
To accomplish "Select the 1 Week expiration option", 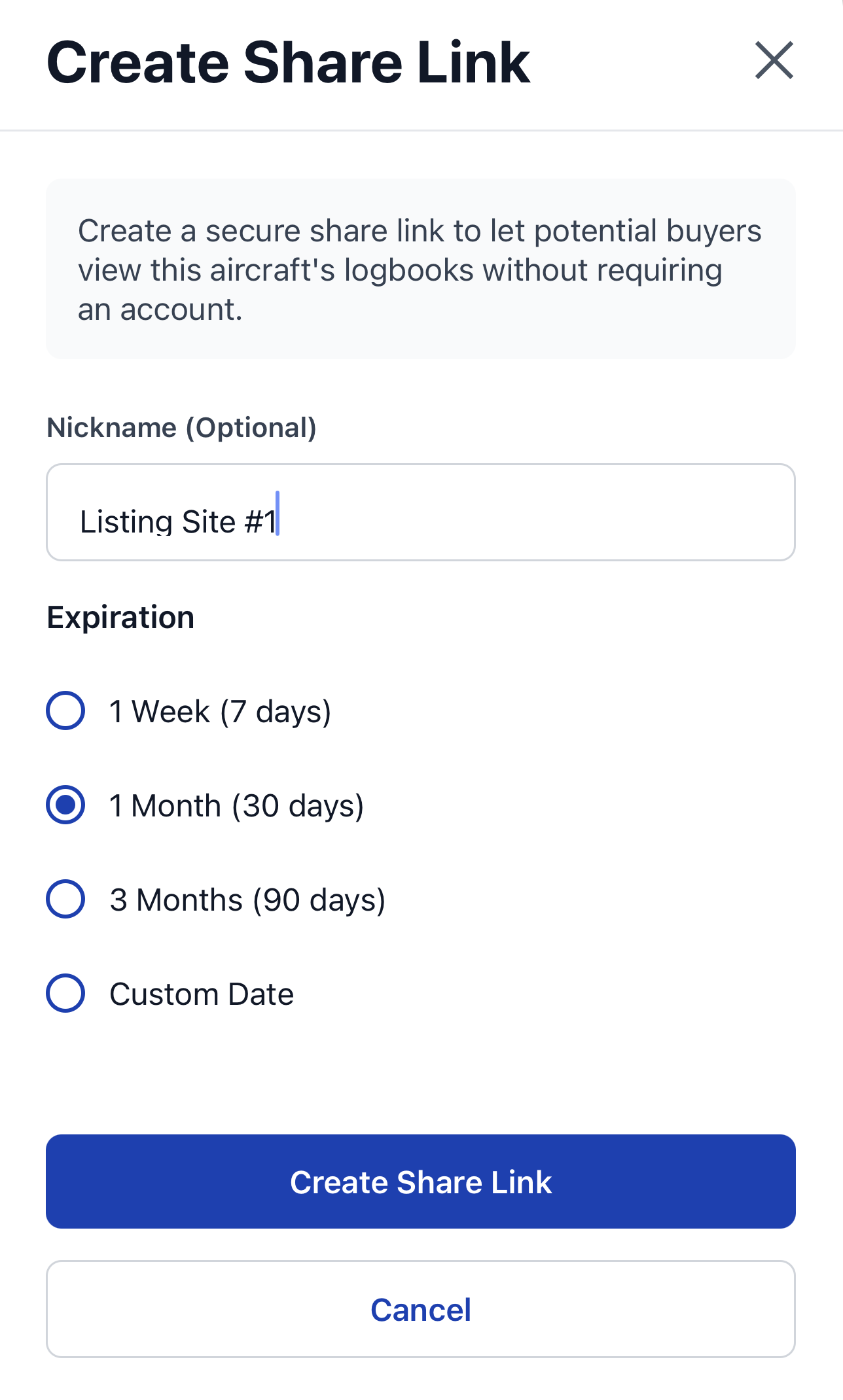I will (65, 712).
